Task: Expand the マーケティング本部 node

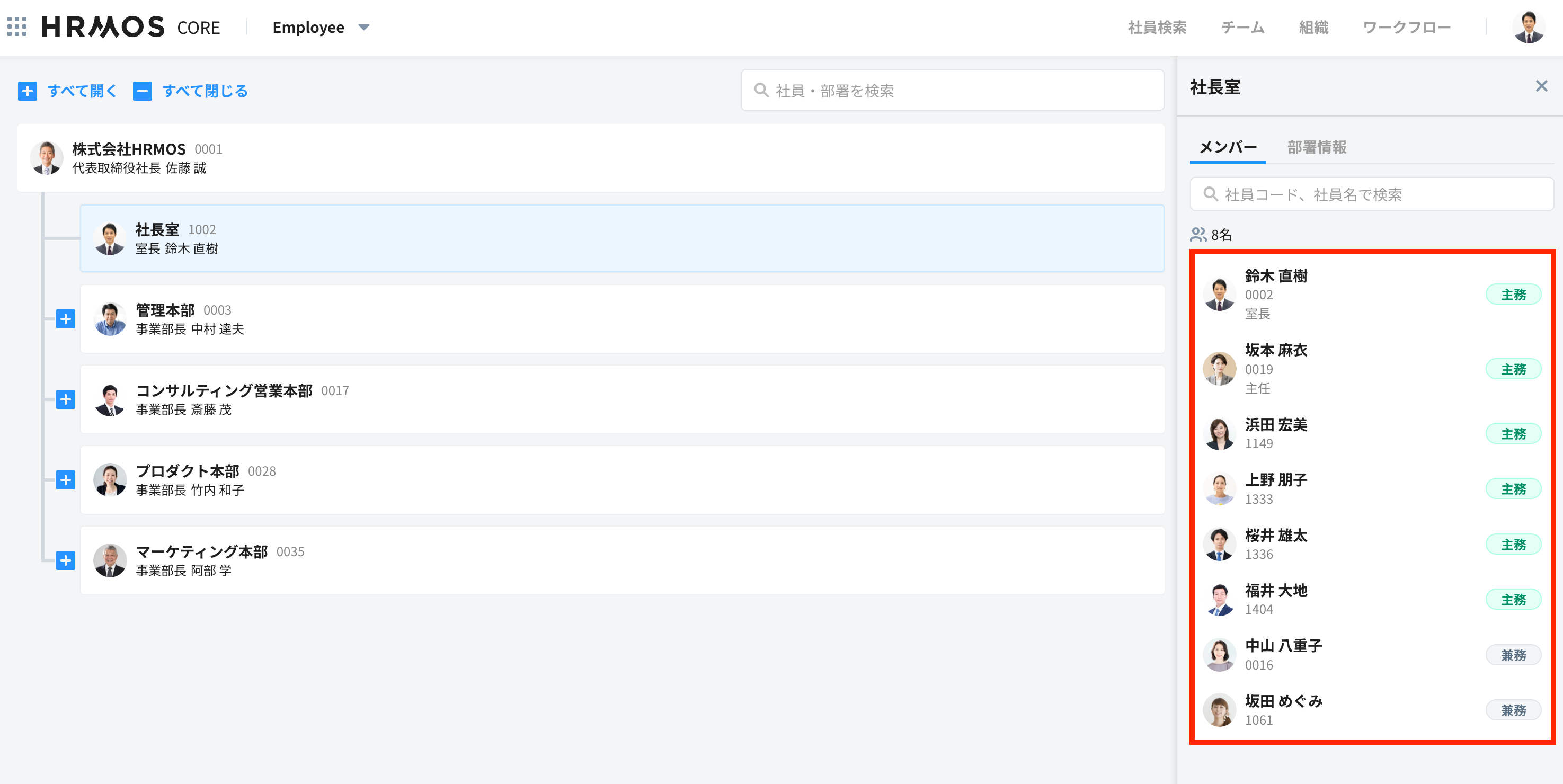Action: [x=66, y=560]
